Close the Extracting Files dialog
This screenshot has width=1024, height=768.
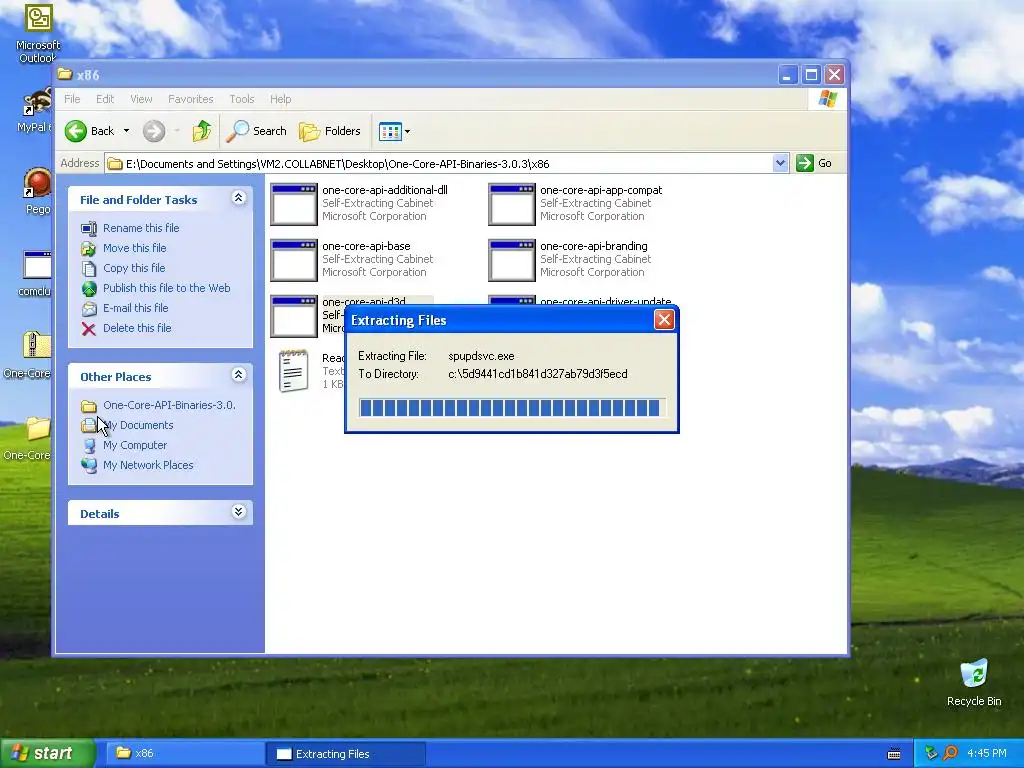[664, 320]
